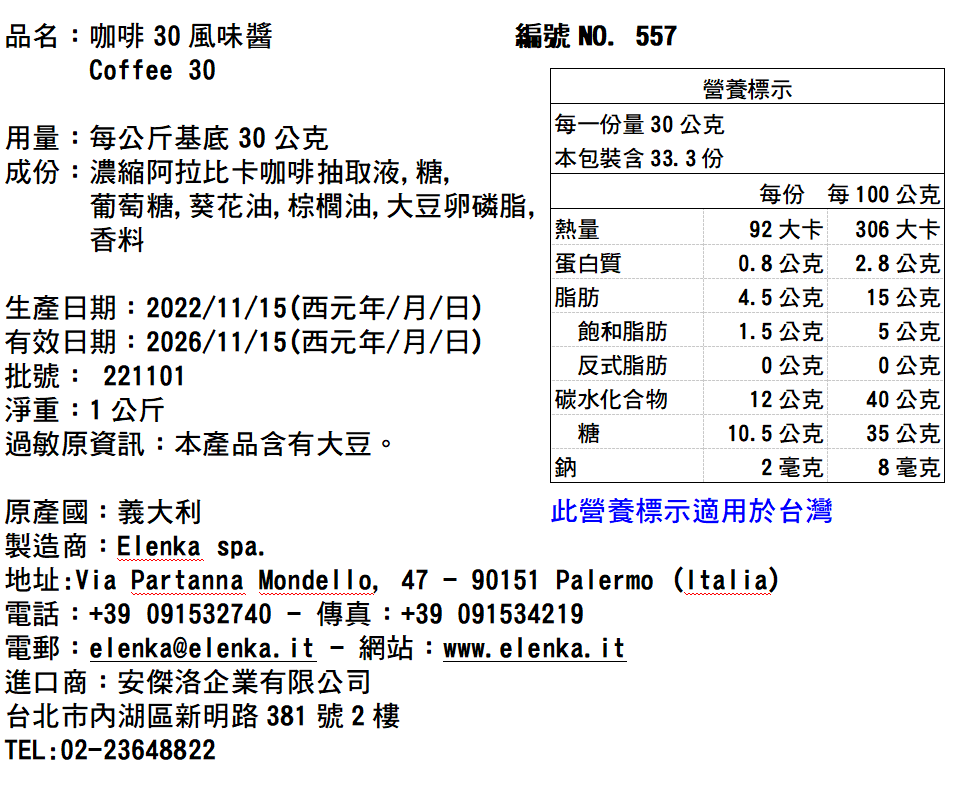Click the 飽和脂肪 row label
957x800 pixels.
click(x=622, y=331)
